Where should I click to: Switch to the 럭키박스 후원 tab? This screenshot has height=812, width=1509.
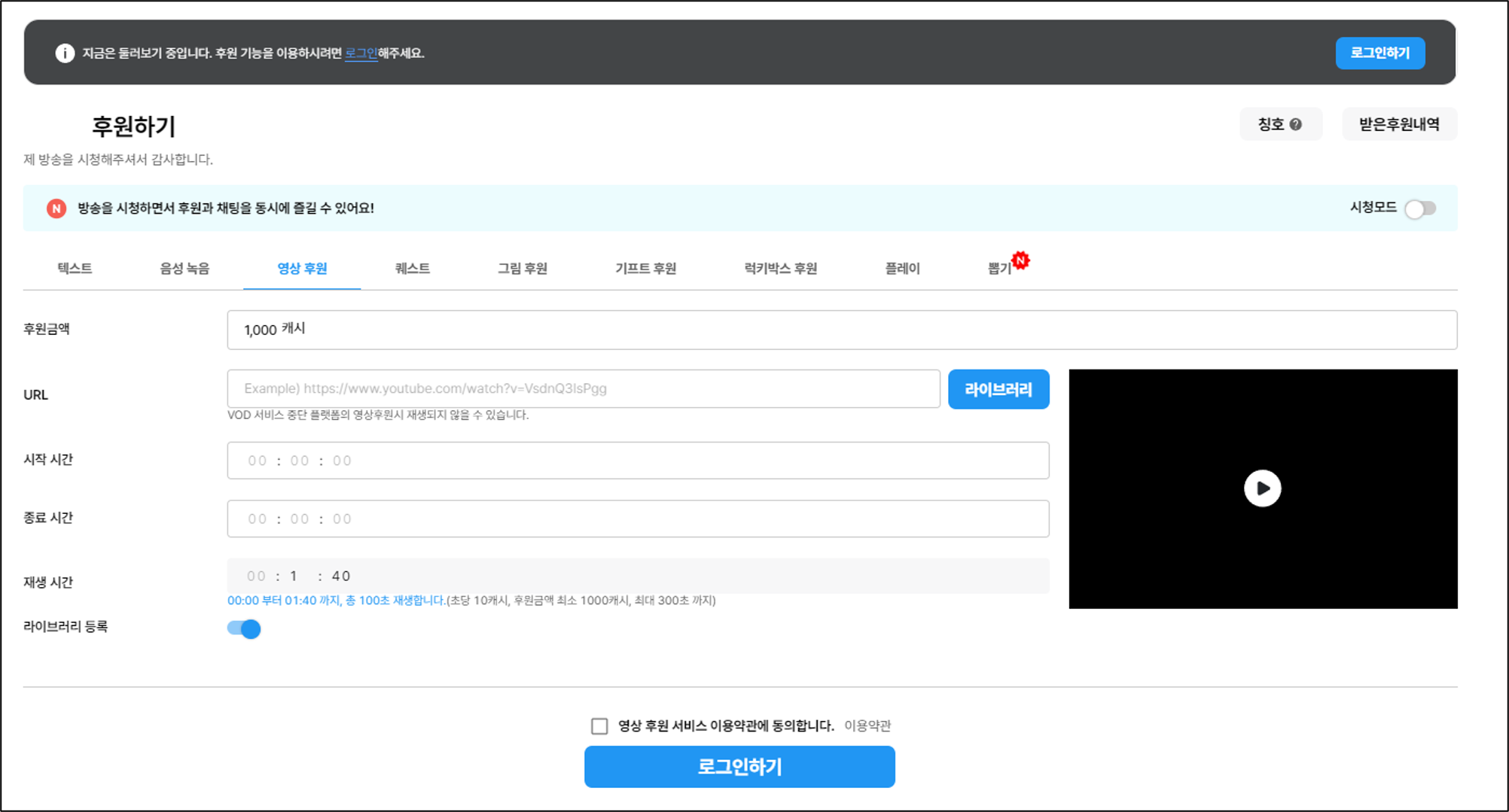coord(780,269)
